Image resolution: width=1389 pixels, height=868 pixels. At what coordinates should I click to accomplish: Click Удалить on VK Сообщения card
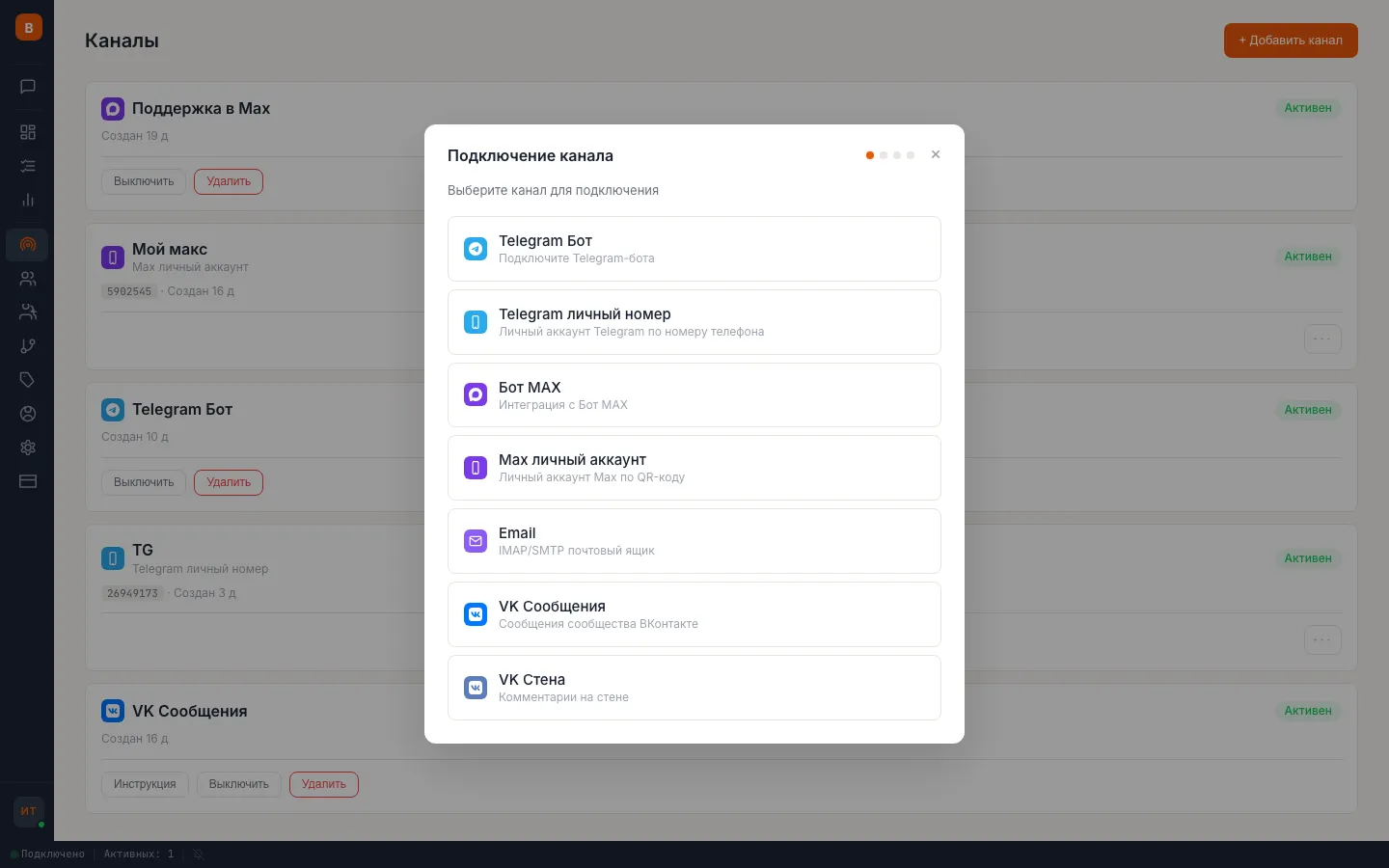[324, 784]
